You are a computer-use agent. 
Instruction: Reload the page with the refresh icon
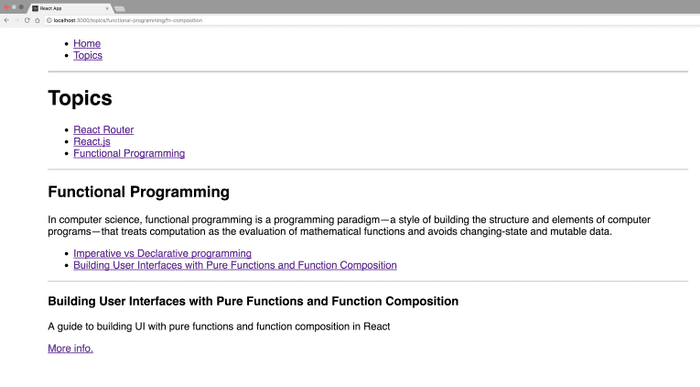click(x=27, y=20)
